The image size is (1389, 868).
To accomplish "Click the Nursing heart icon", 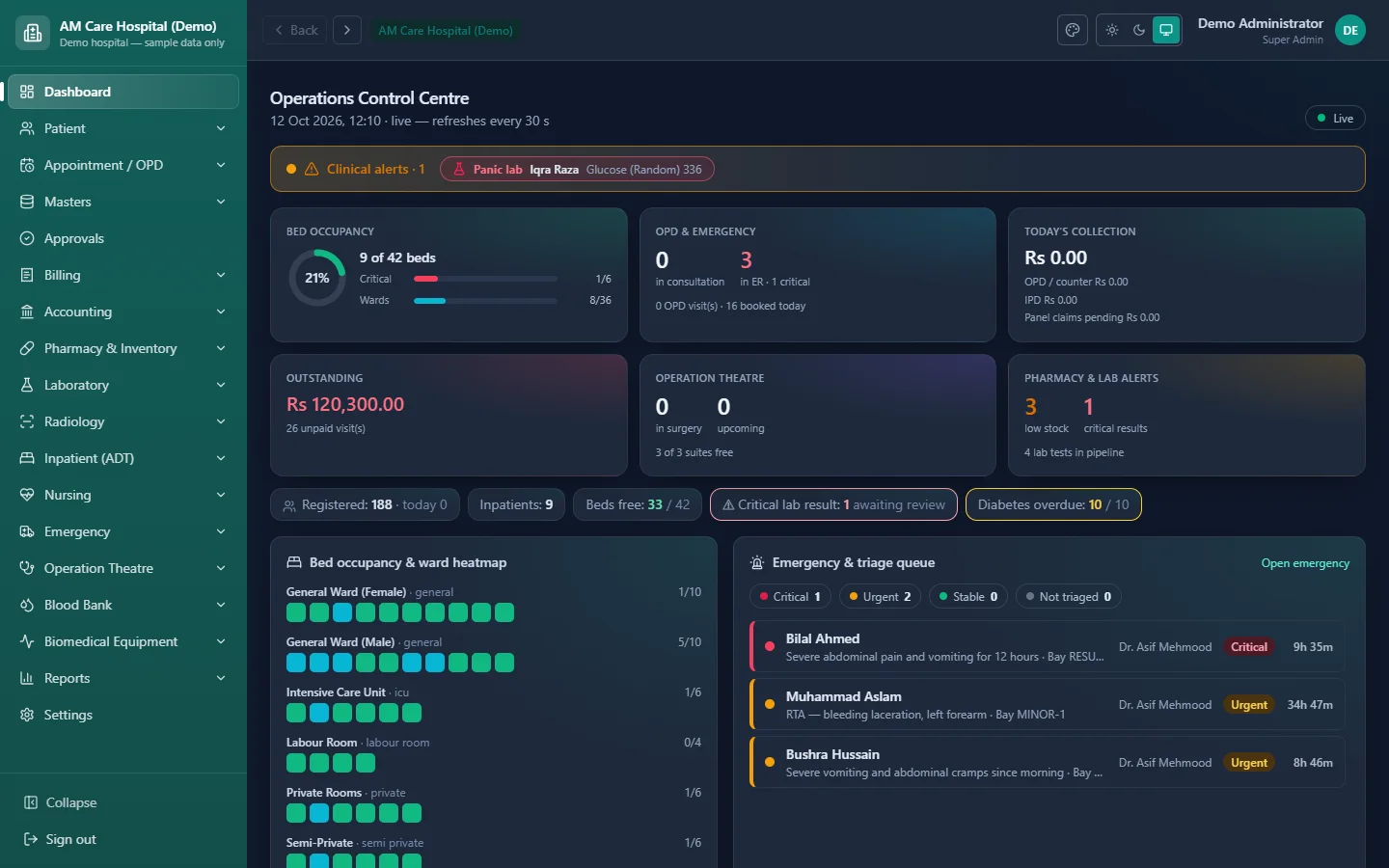I will (x=27, y=495).
